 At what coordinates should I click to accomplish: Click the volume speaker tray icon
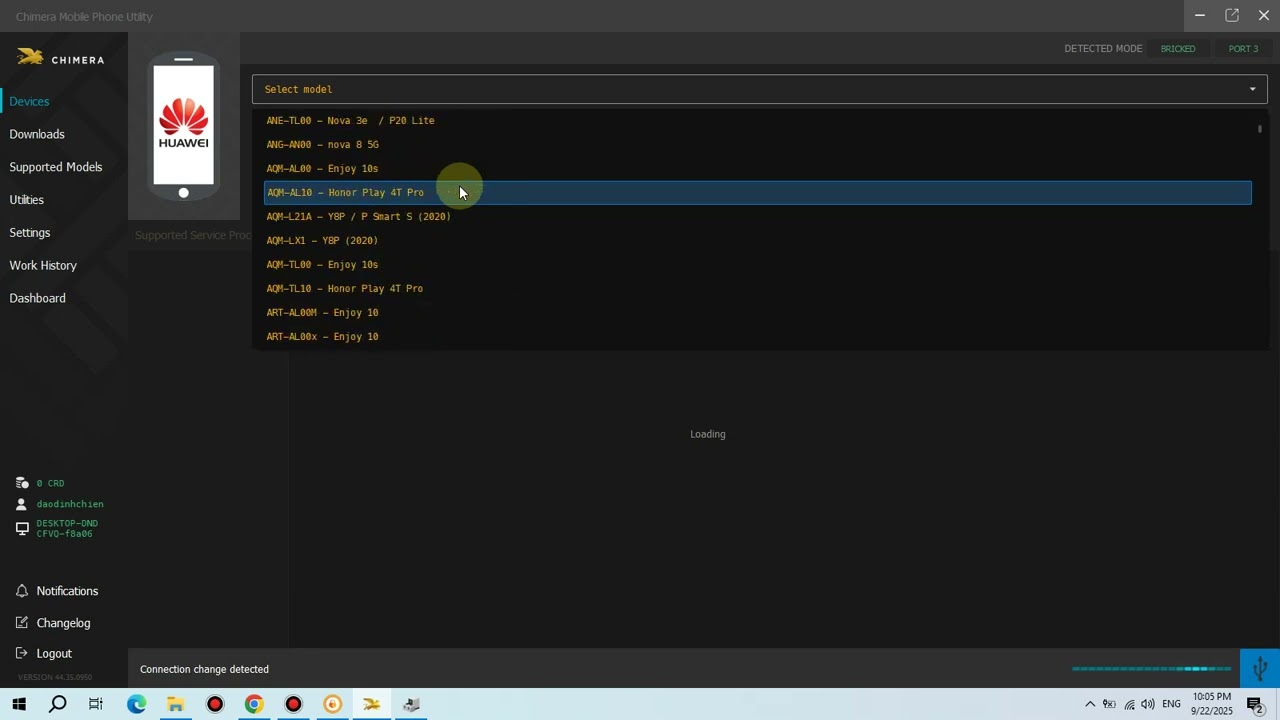click(1147, 704)
